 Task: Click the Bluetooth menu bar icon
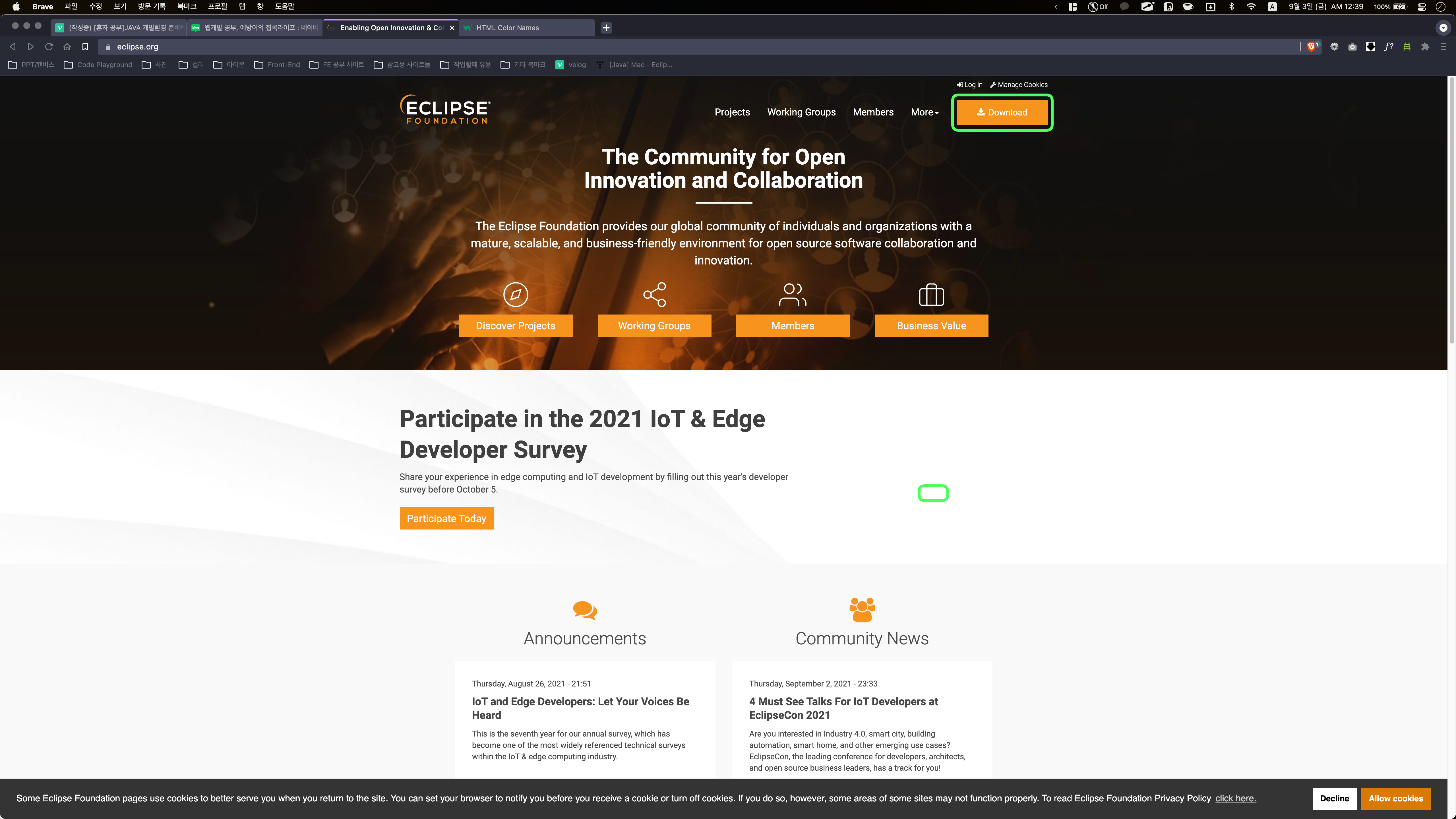pyautogui.click(x=1232, y=7)
